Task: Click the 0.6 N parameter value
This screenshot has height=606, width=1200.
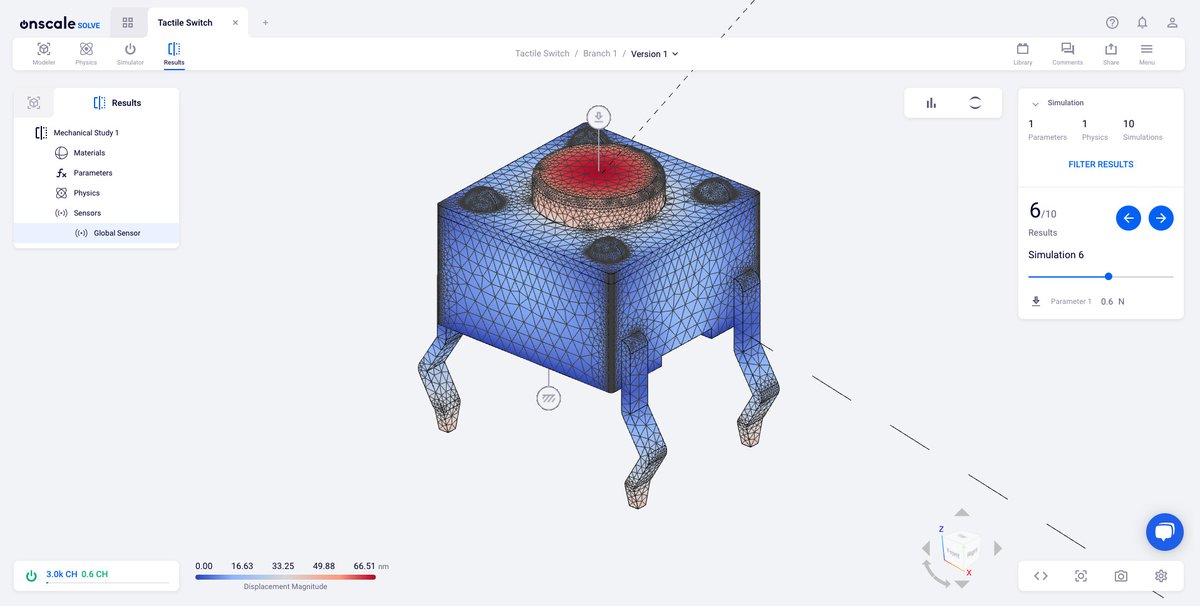Action: [x=1112, y=301]
